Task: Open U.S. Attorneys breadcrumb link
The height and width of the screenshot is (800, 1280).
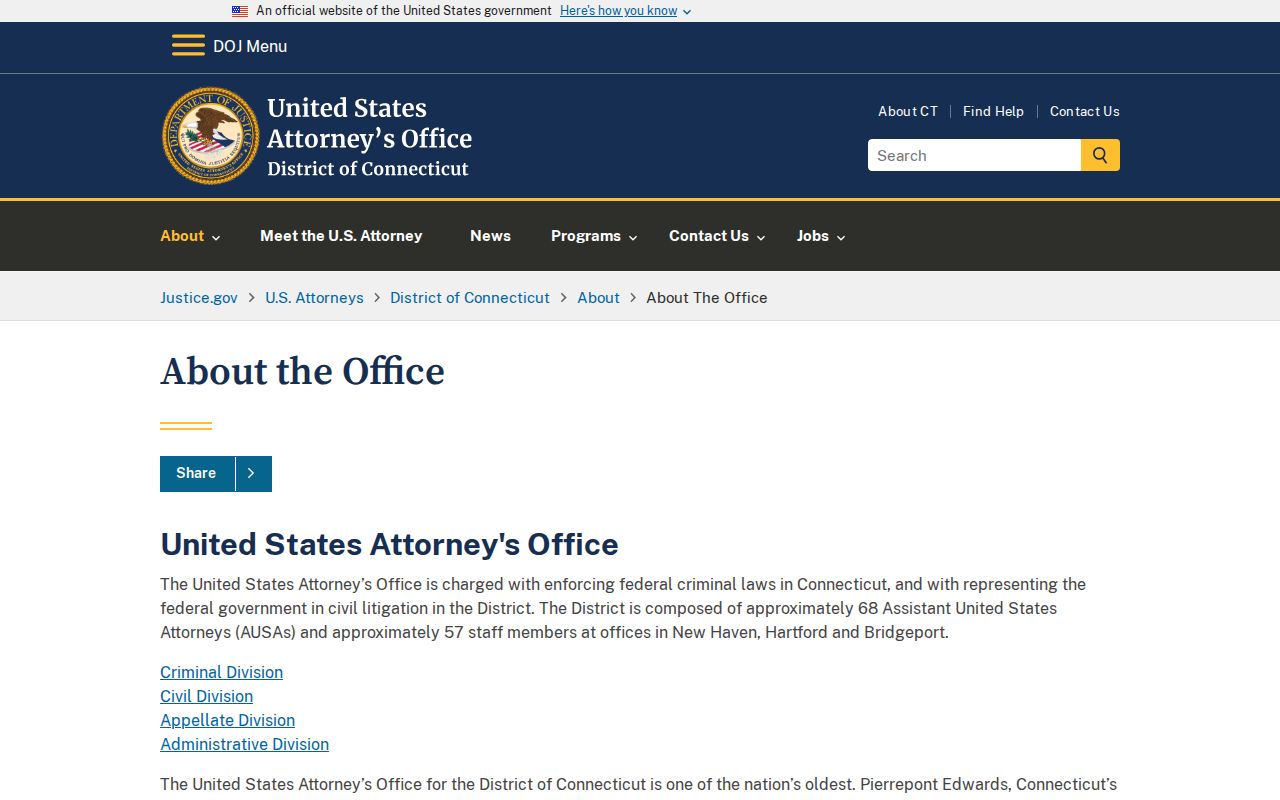Action: click(314, 298)
